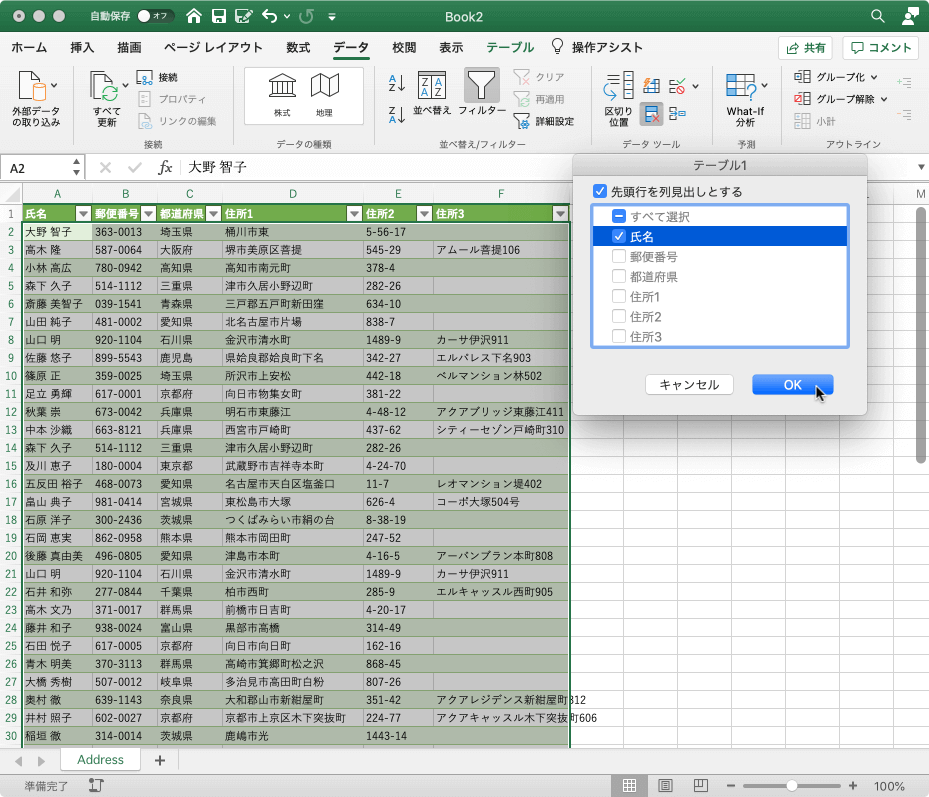Check the 郵便番号 column checkbox
The height and width of the screenshot is (797, 929).
[x=619, y=257]
